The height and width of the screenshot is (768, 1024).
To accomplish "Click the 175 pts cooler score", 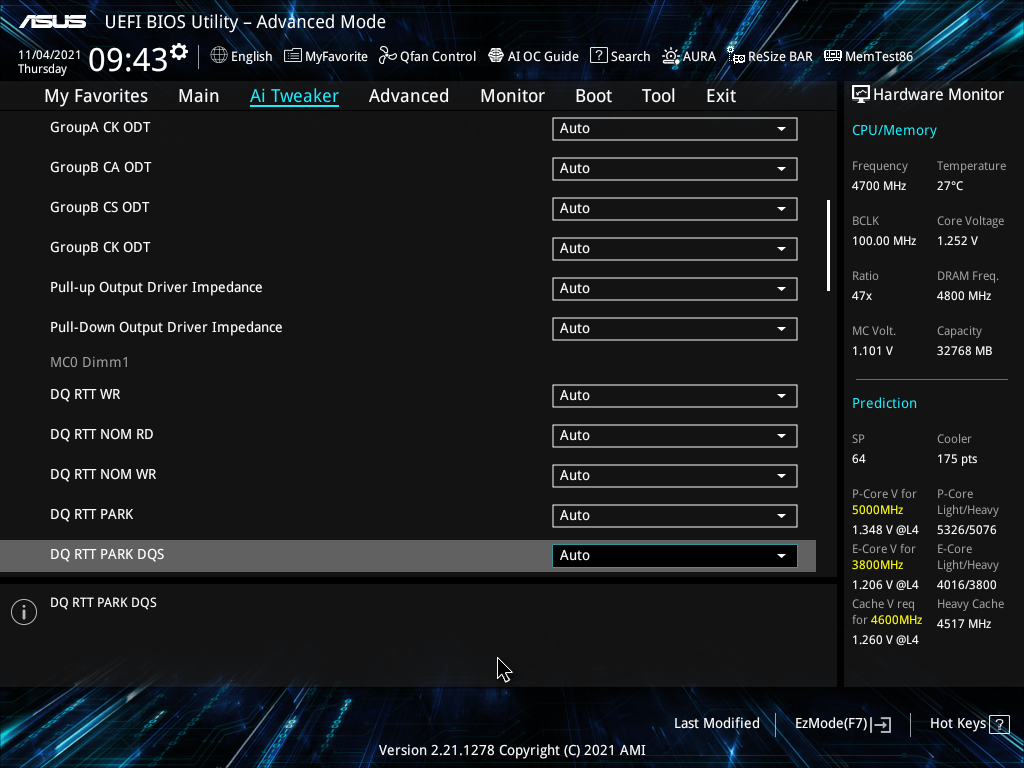I will [x=957, y=459].
